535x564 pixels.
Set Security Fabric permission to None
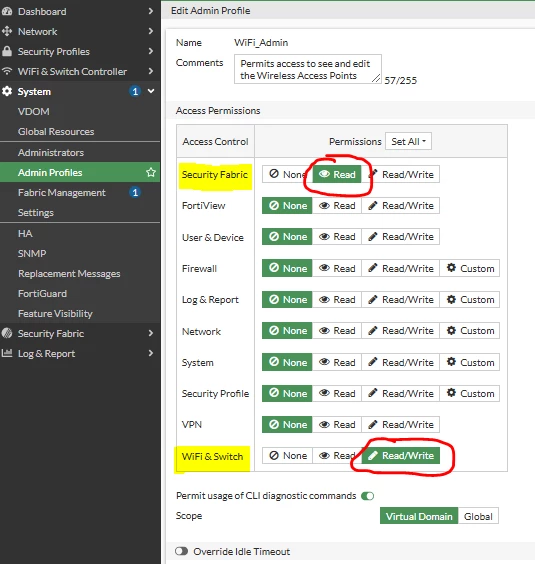(287, 174)
